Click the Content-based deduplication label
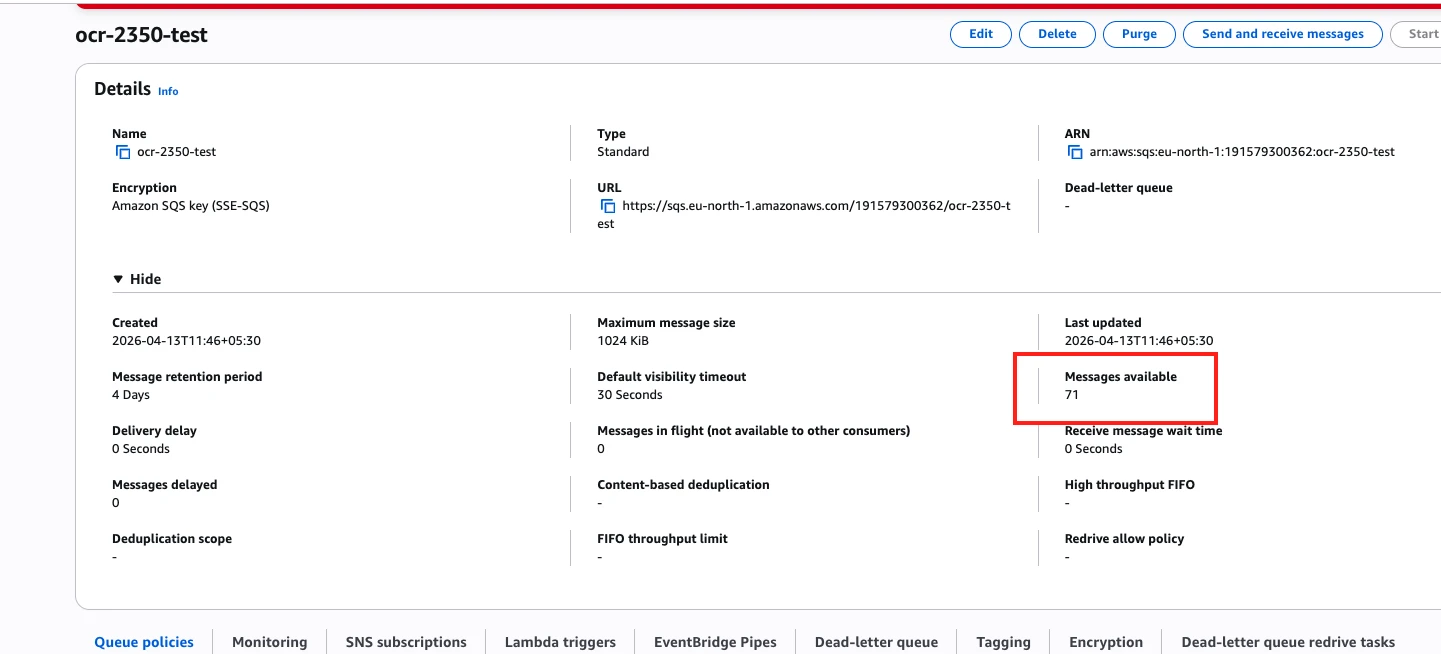The image size is (1441, 654). pos(683,485)
